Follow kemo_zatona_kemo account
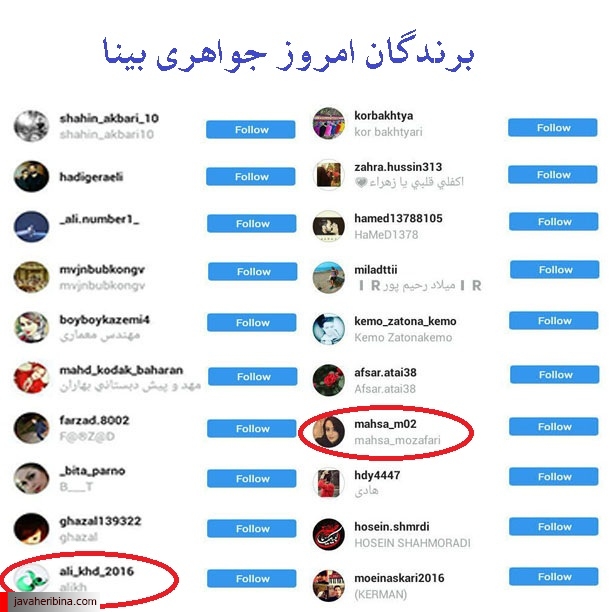 [553, 320]
